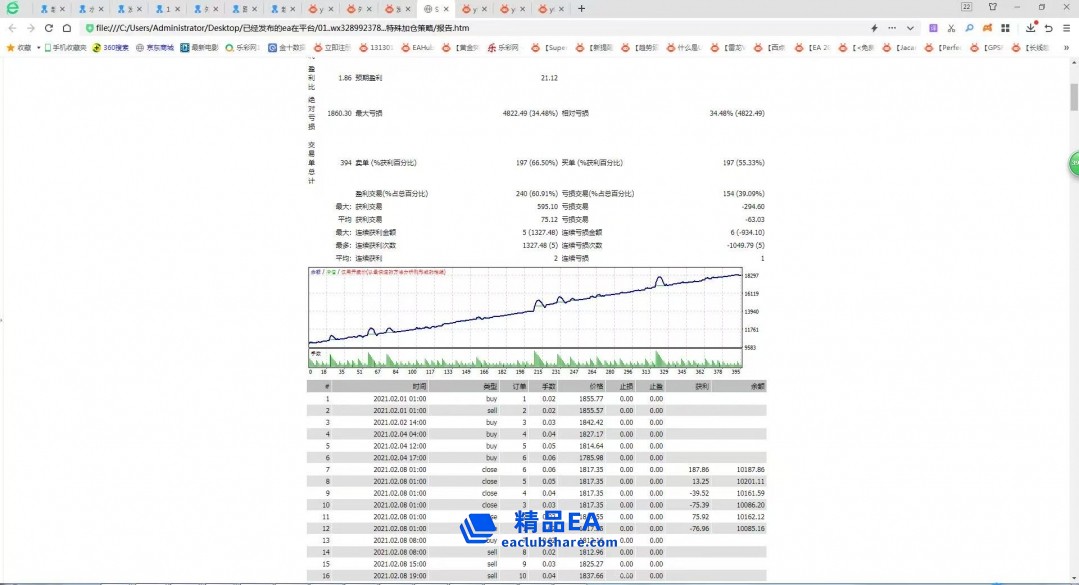Image resolution: width=1079 pixels, height=585 pixels.
Task: Open the 京东商城 bookmark
Action: 155,47
